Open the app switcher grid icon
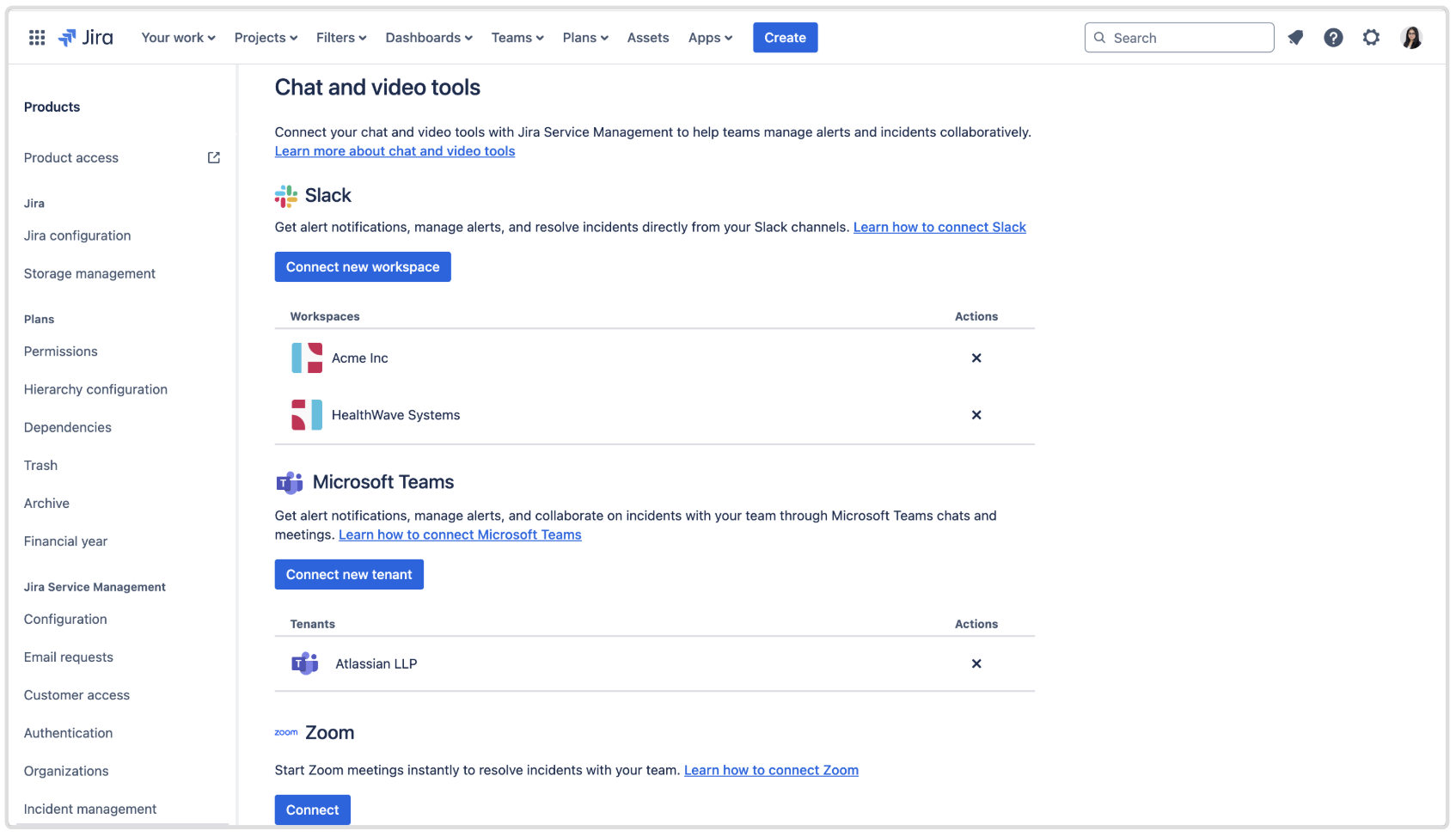The image size is (1456, 837). coord(36,37)
